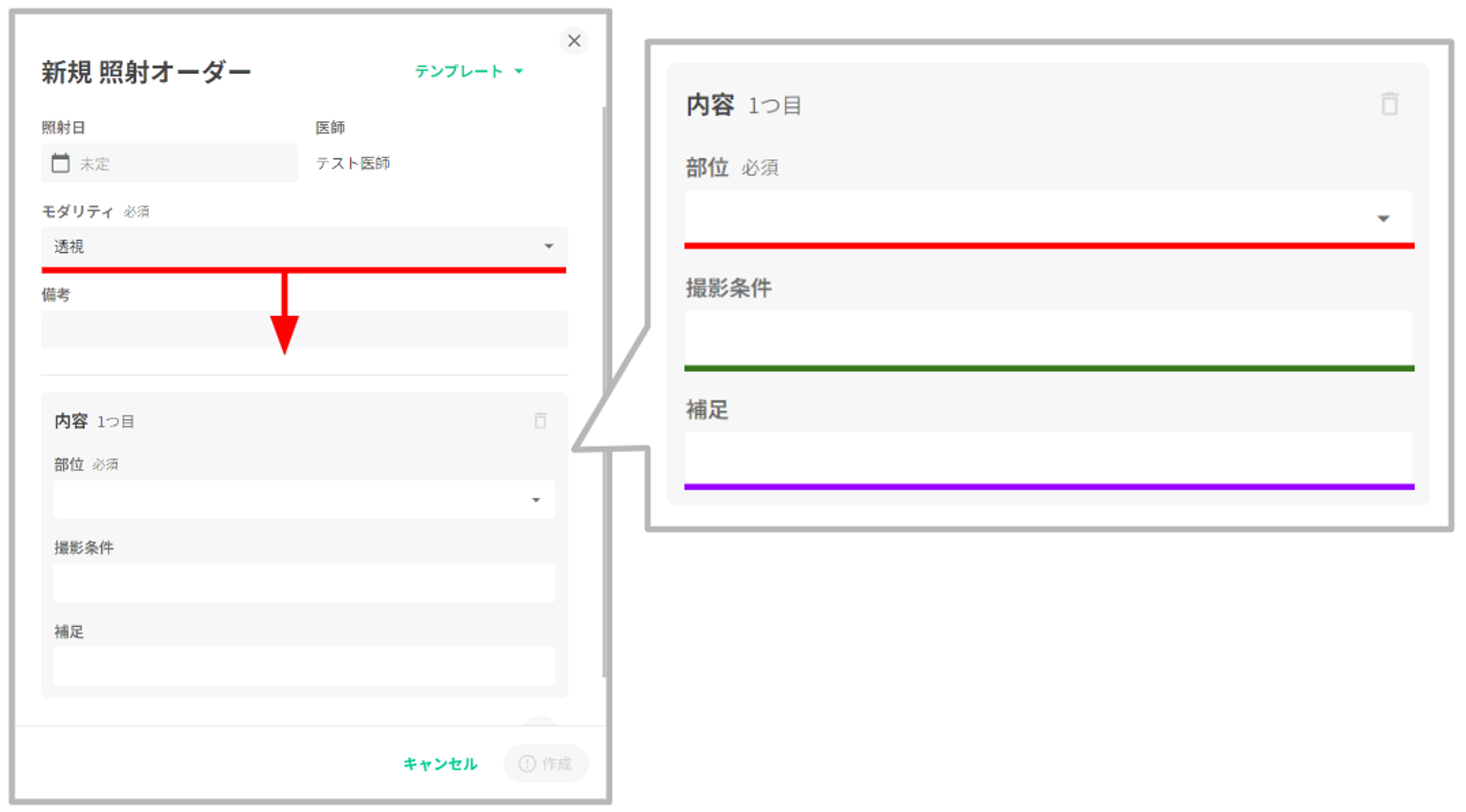Click the 撮影条件 input field in dialog
Image resolution: width=1466 pixels, height=812 pixels.
click(x=303, y=583)
